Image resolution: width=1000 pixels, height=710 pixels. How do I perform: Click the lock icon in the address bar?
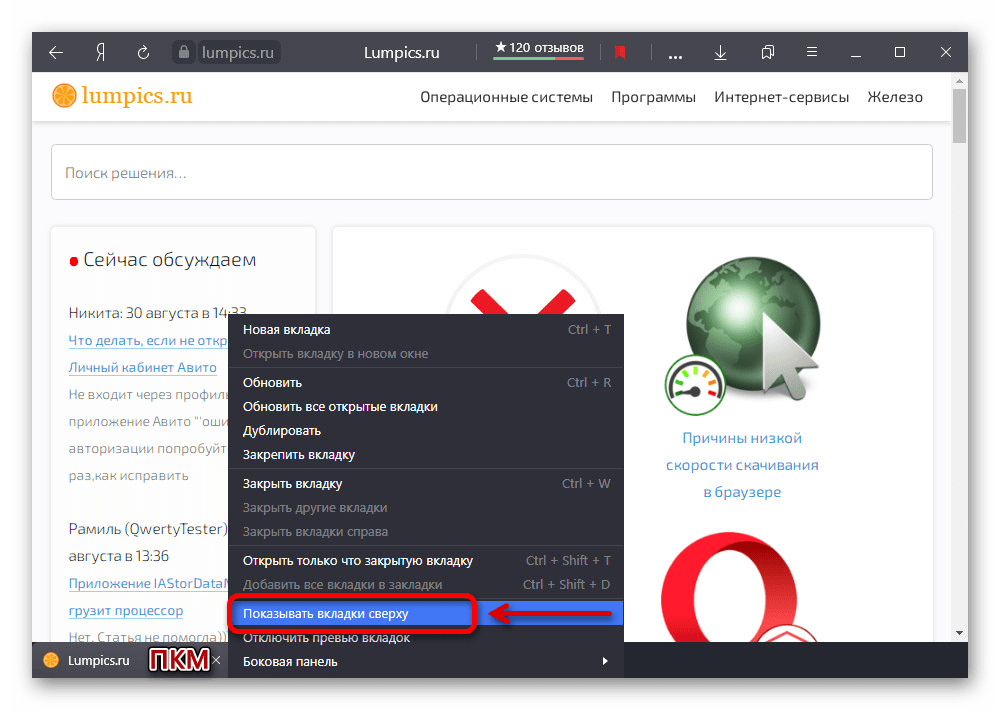tap(182, 52)
